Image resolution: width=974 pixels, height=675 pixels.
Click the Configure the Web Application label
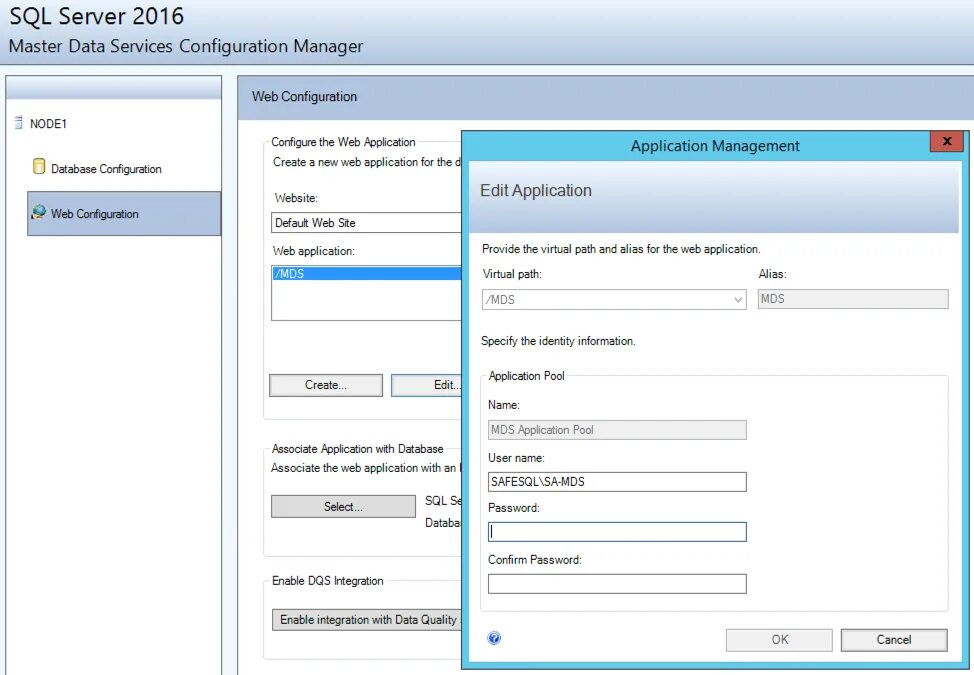click(x=343, y=142)
